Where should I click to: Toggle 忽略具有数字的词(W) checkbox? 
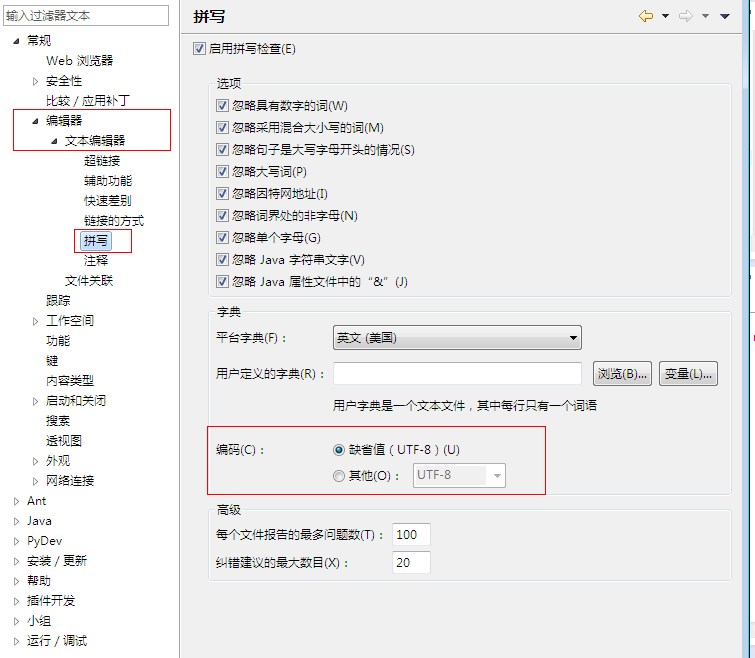222,105
